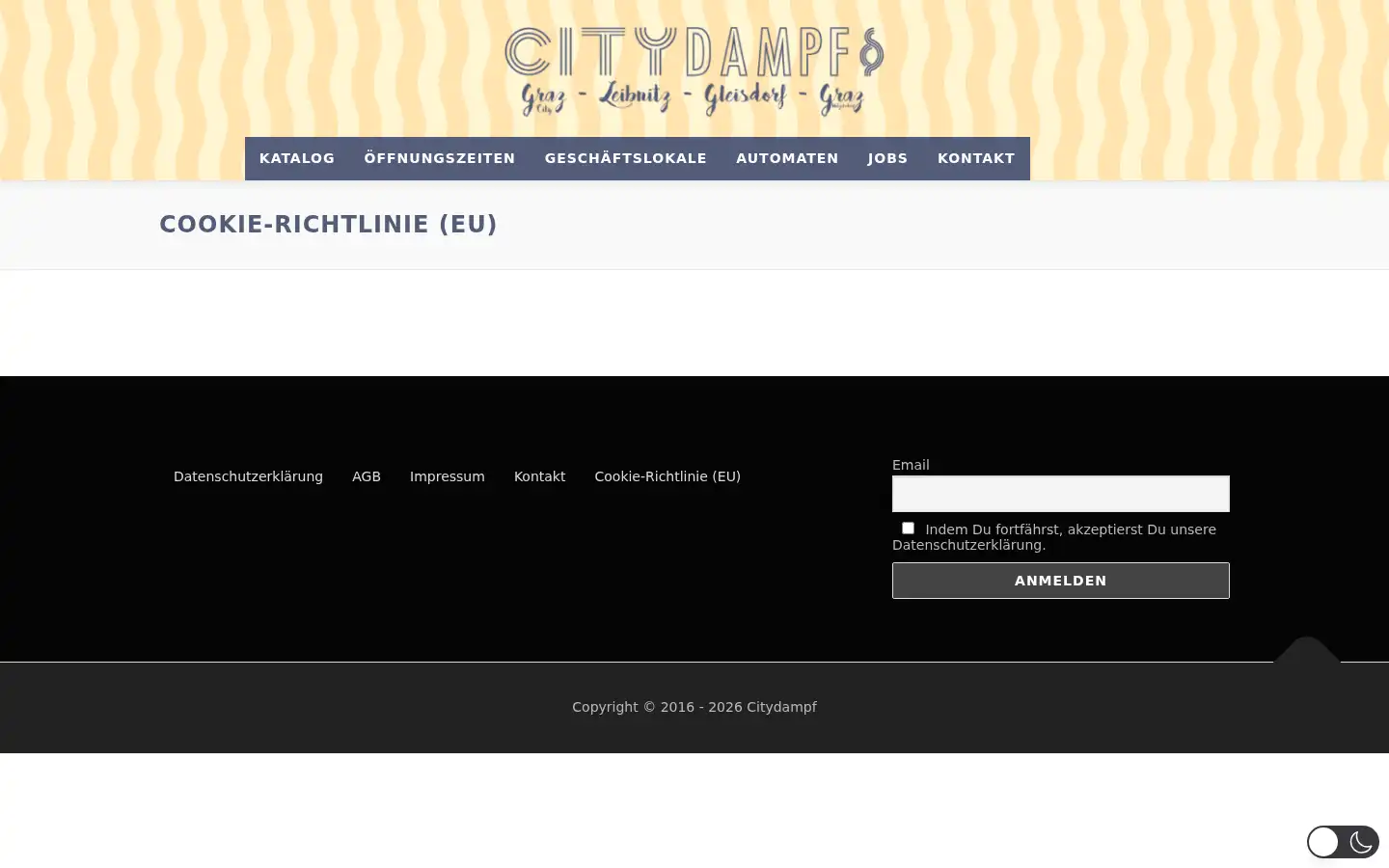Open the AGB footer link
Viewport: 1389px width, 868px height.
(x=367, y=476)
